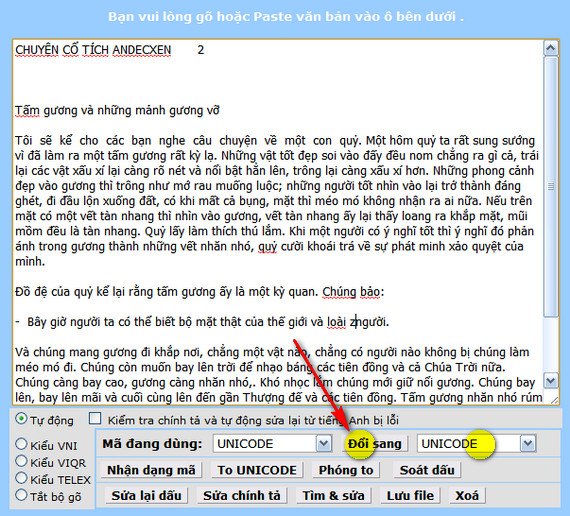Convert text with To UNICODE button
This screenshot has width=570, height=516.
pyautogui.click(x=257, y=470)
